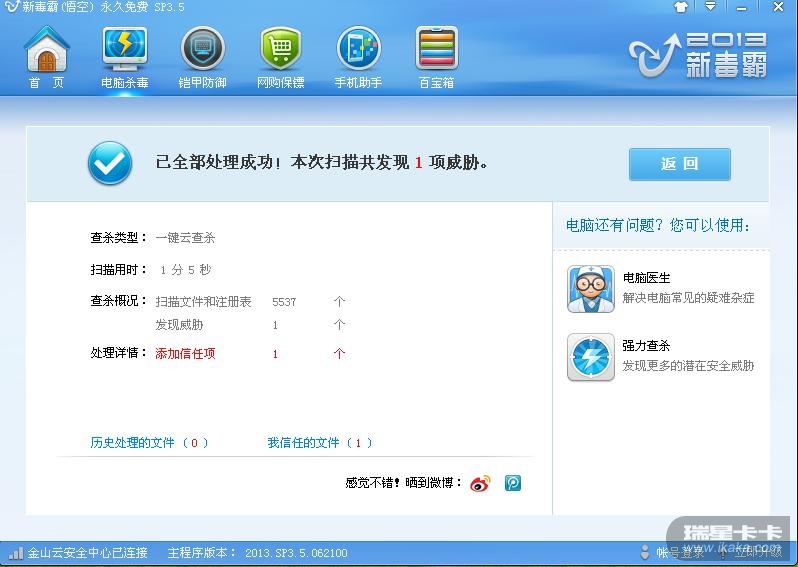
Task: Click the 添加信任项 red text
Action: click(x=185, y=353)
